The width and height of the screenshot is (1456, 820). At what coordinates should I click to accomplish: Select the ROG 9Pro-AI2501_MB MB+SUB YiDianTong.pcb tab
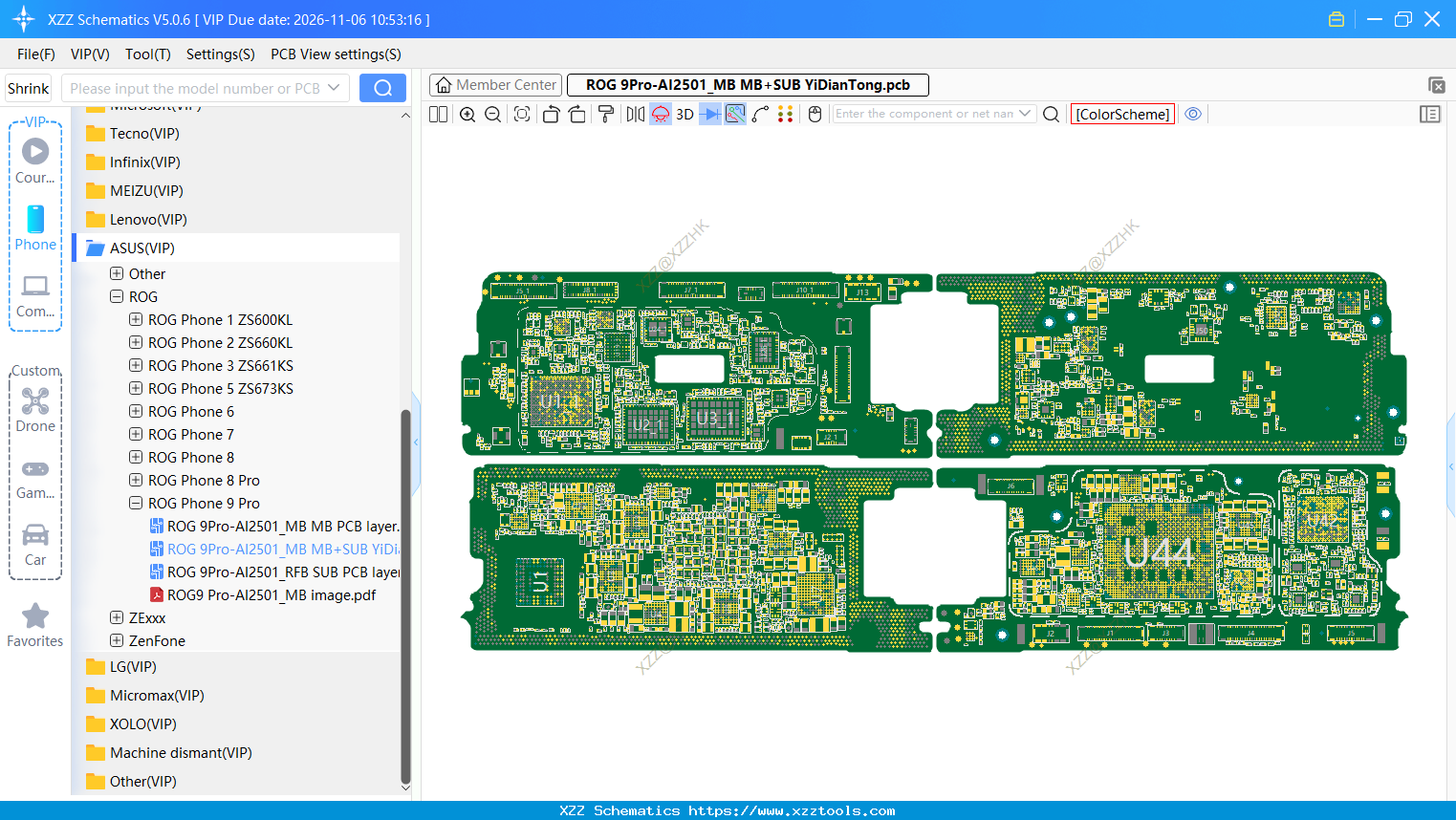pos(748,85)
